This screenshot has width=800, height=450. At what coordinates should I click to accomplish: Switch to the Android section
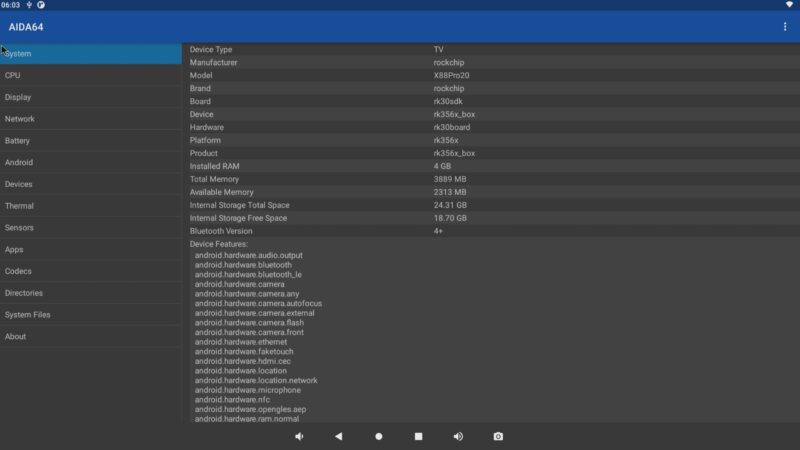90,163
